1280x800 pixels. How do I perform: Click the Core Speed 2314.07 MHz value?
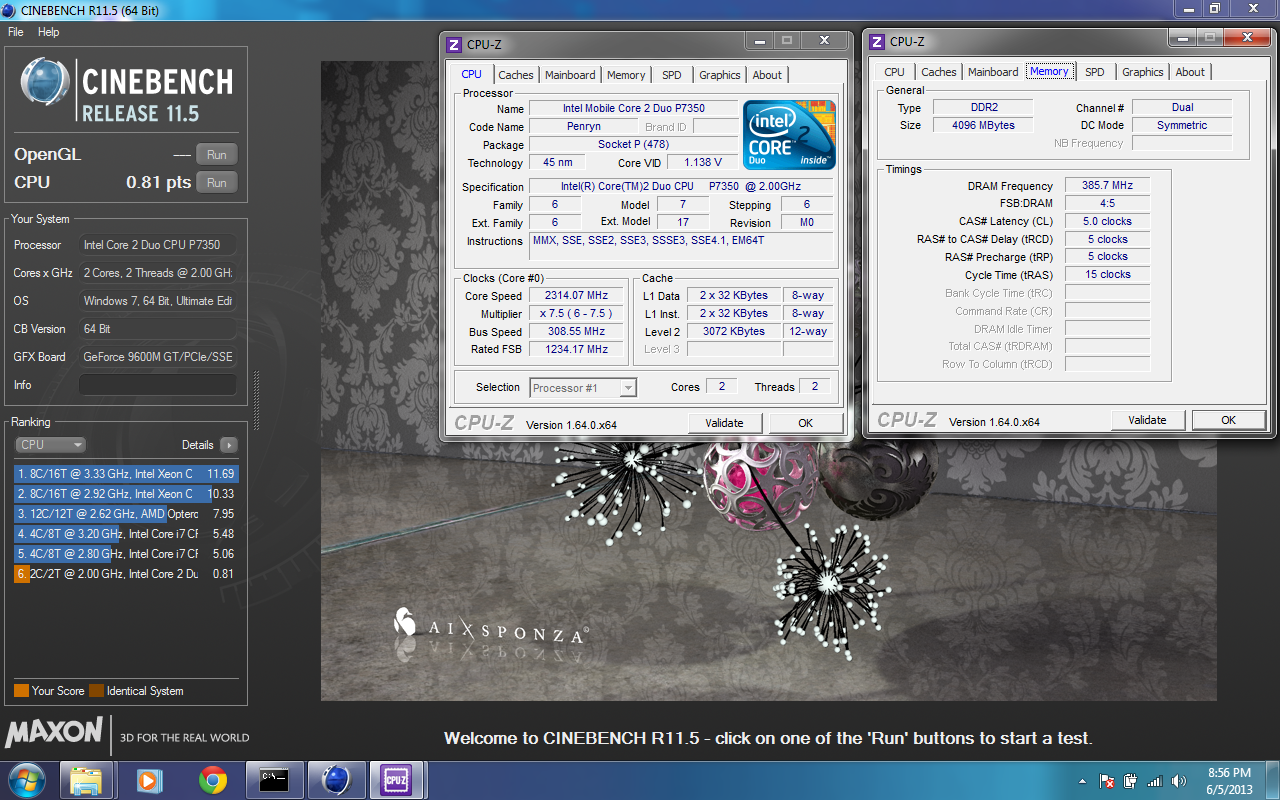[x=576, y=296]
